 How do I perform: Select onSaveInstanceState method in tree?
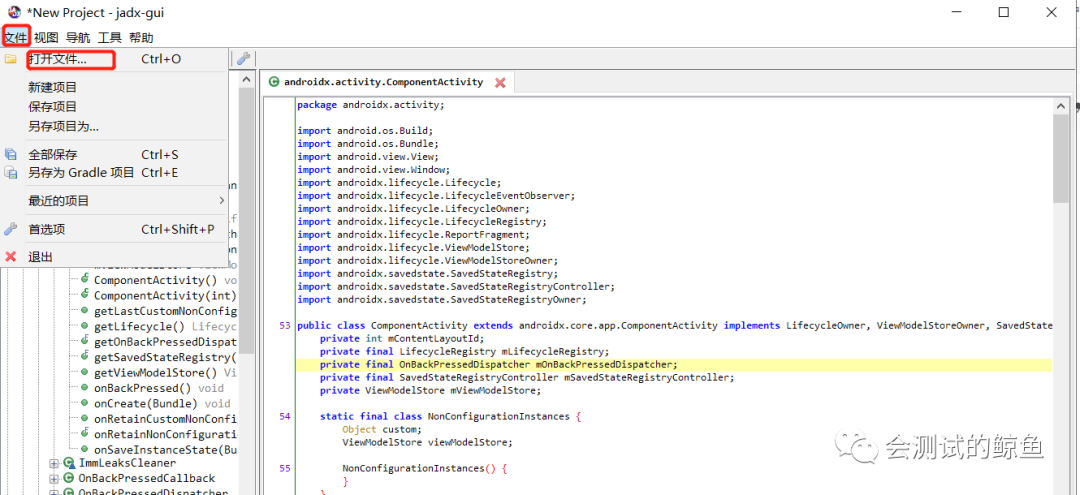tap(165, 450)
